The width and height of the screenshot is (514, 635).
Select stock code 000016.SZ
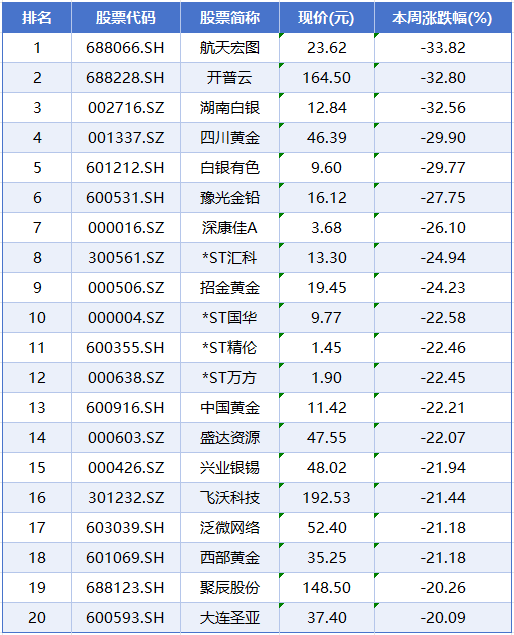(x=126, y=228)
